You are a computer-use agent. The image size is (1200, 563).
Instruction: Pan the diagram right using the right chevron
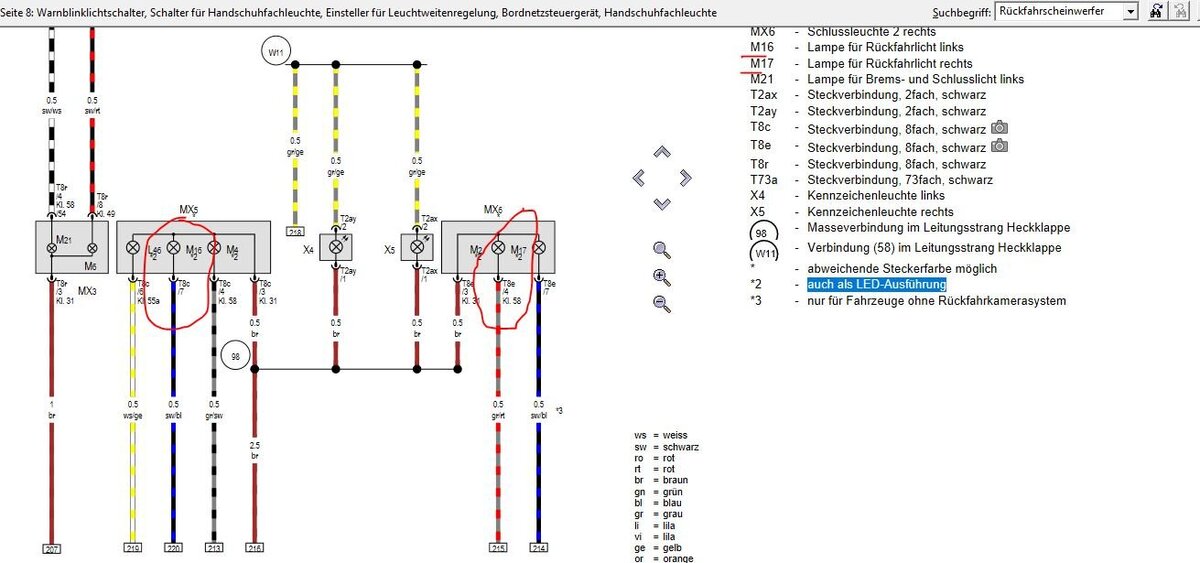[685, 178]
